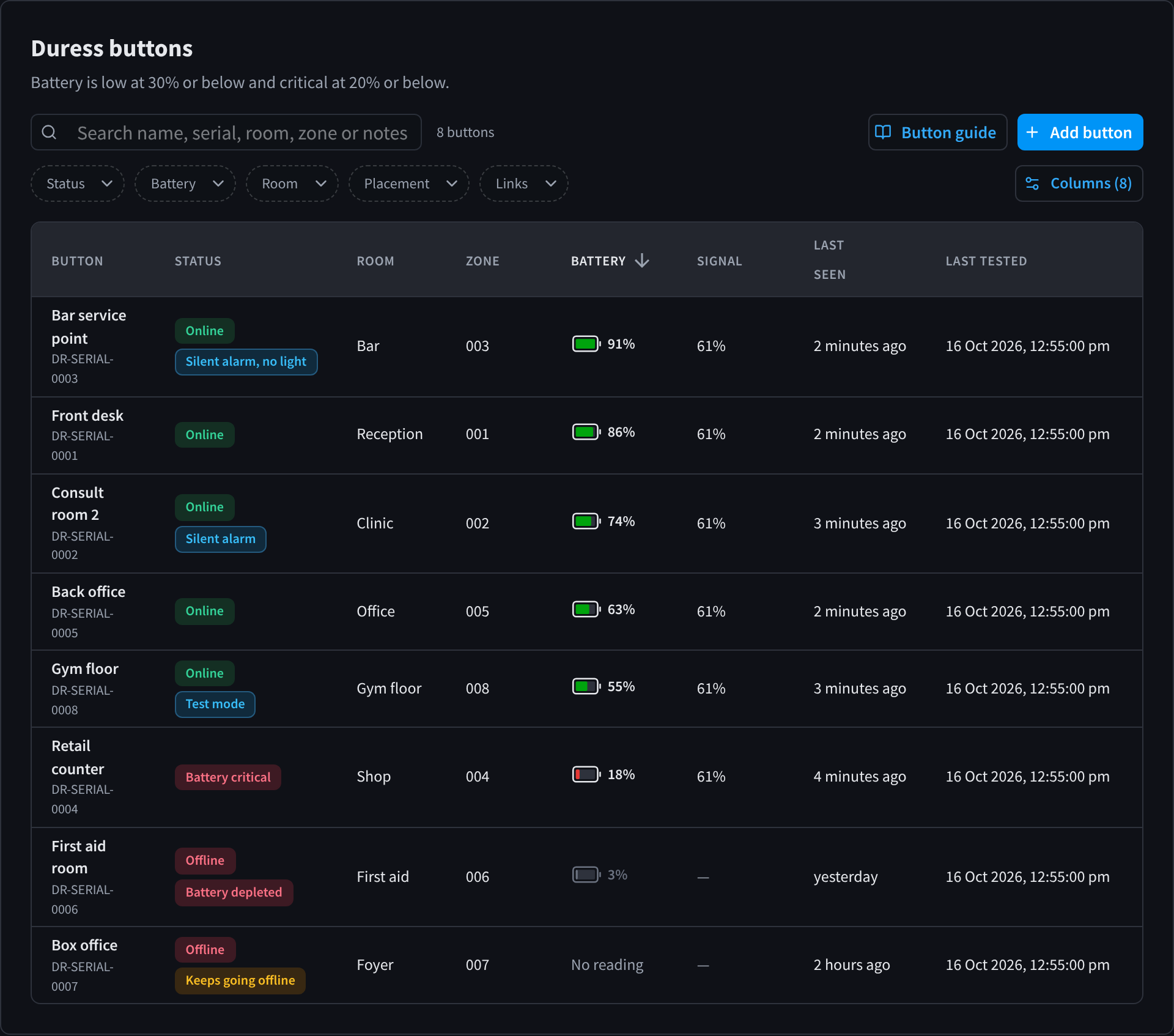
Task: Click the depleted battery icon at 3%
Action: 586,875
